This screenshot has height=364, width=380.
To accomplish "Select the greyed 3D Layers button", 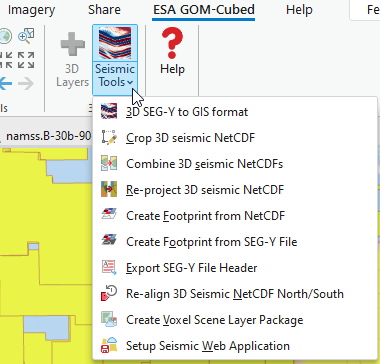I will tap(72, 59).
